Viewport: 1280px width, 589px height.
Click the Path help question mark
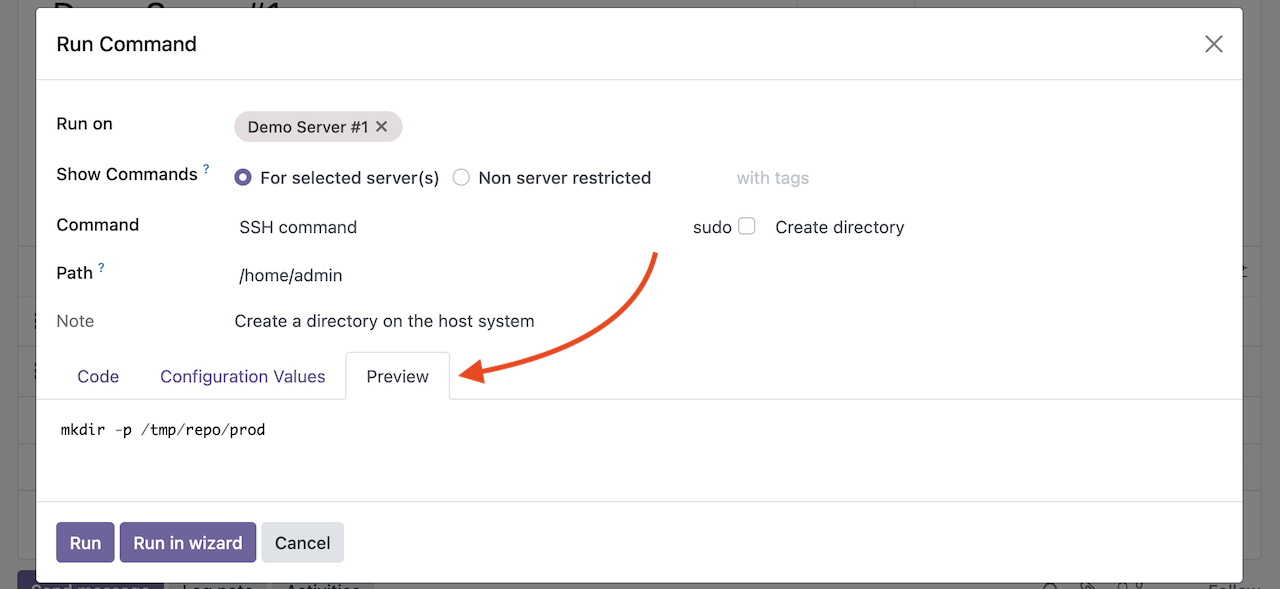click(101, 268)
